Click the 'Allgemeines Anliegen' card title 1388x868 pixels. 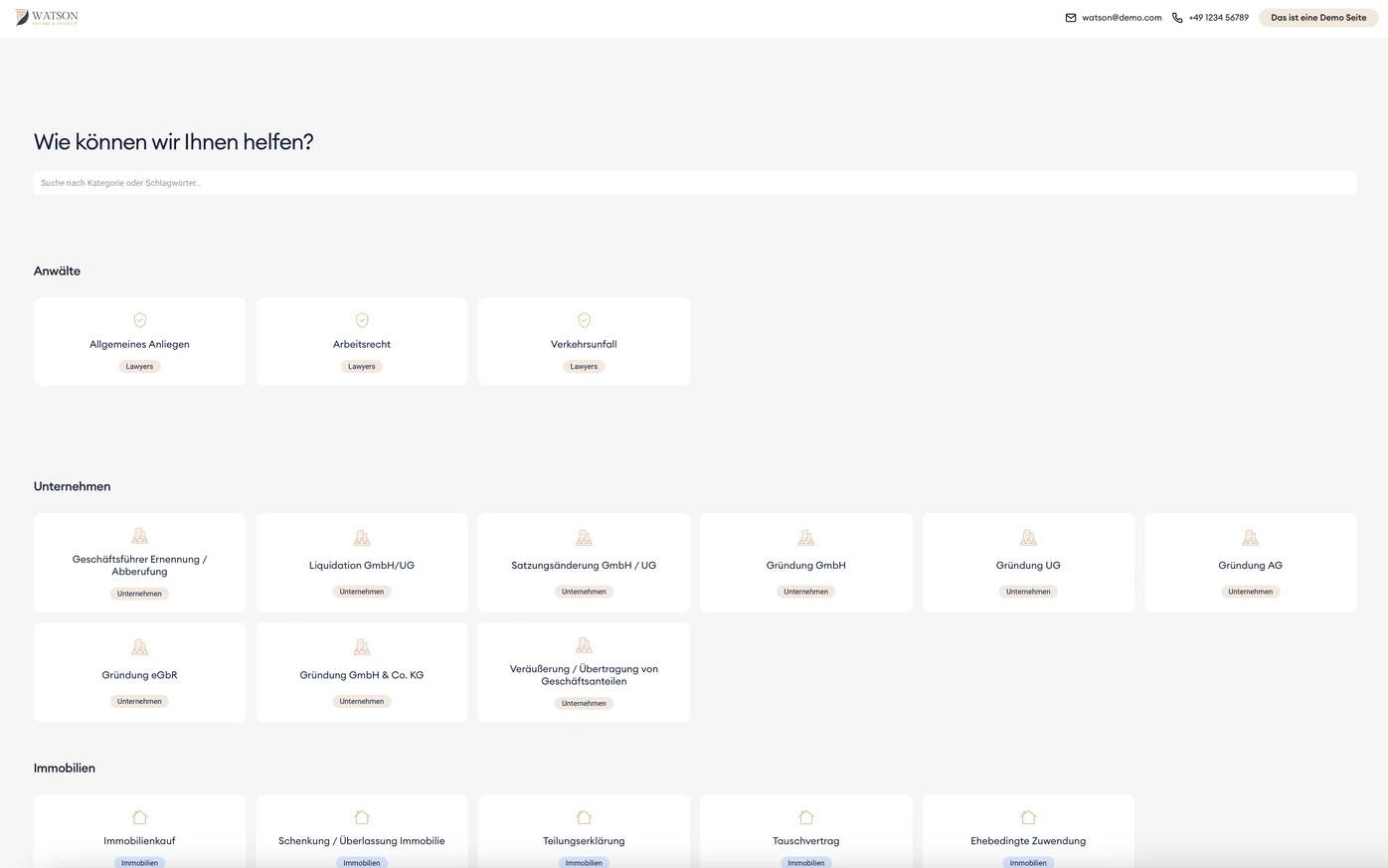tap(140, 344)
